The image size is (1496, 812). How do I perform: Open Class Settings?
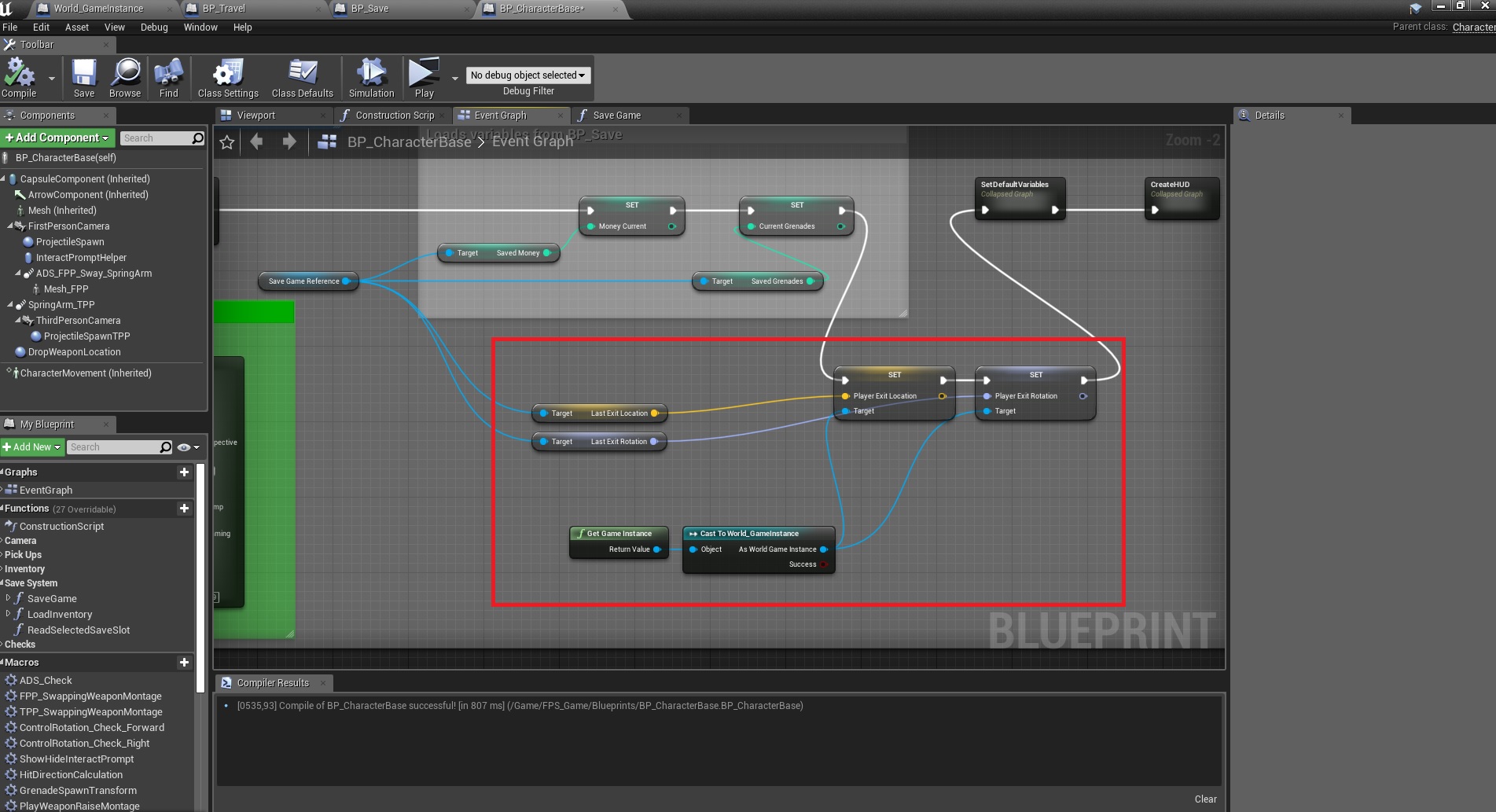[228, 77]
